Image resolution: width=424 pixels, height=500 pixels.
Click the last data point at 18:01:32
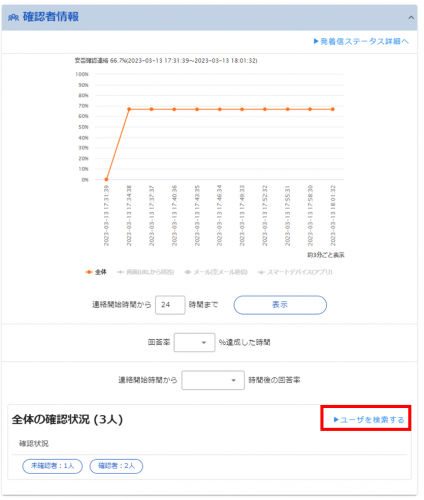coord(333,109)
